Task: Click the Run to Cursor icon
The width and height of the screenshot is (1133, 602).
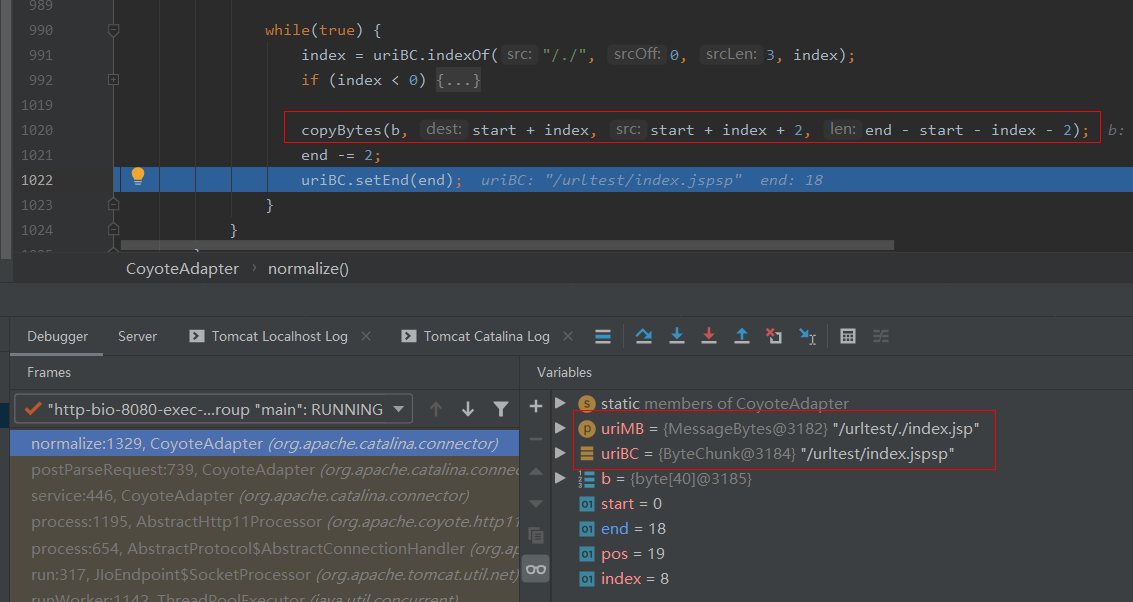Action: (x=806, y=336)
